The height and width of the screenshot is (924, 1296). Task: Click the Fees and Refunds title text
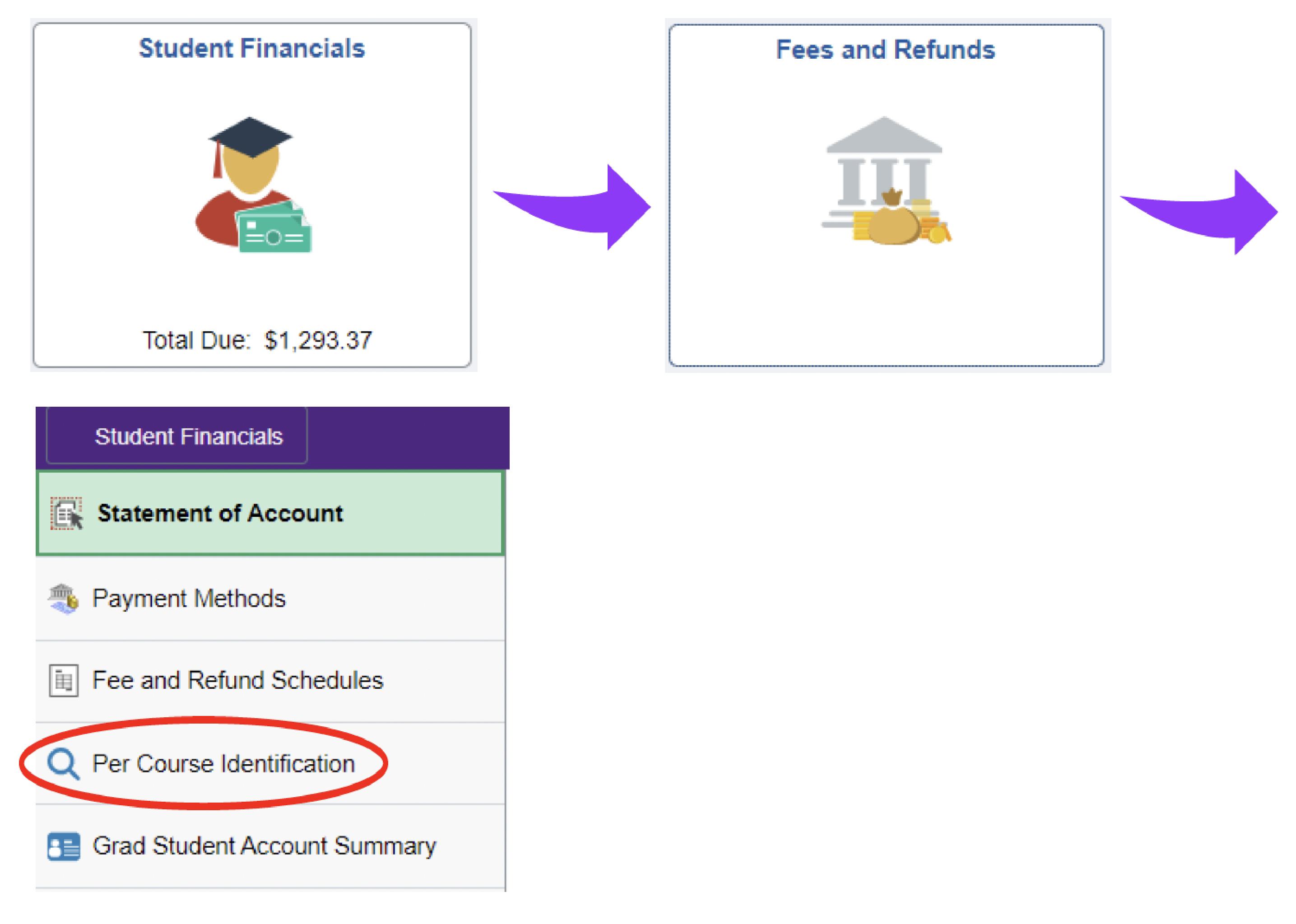coord(886,50)
